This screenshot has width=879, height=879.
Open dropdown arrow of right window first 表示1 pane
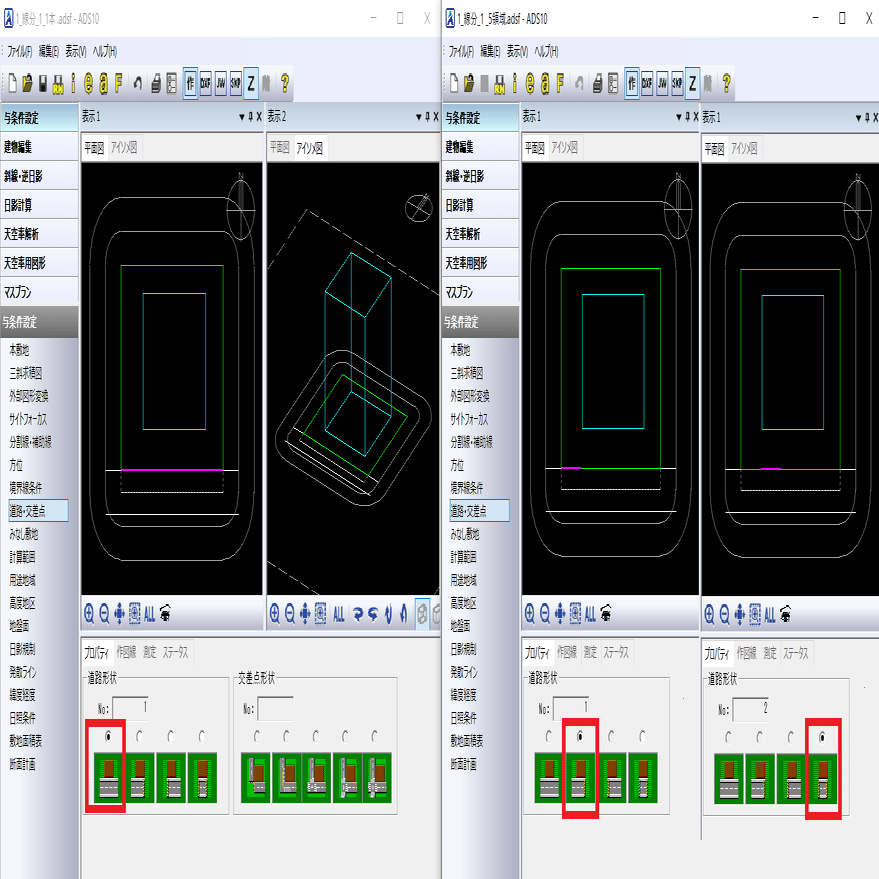(x=678, y=117)
